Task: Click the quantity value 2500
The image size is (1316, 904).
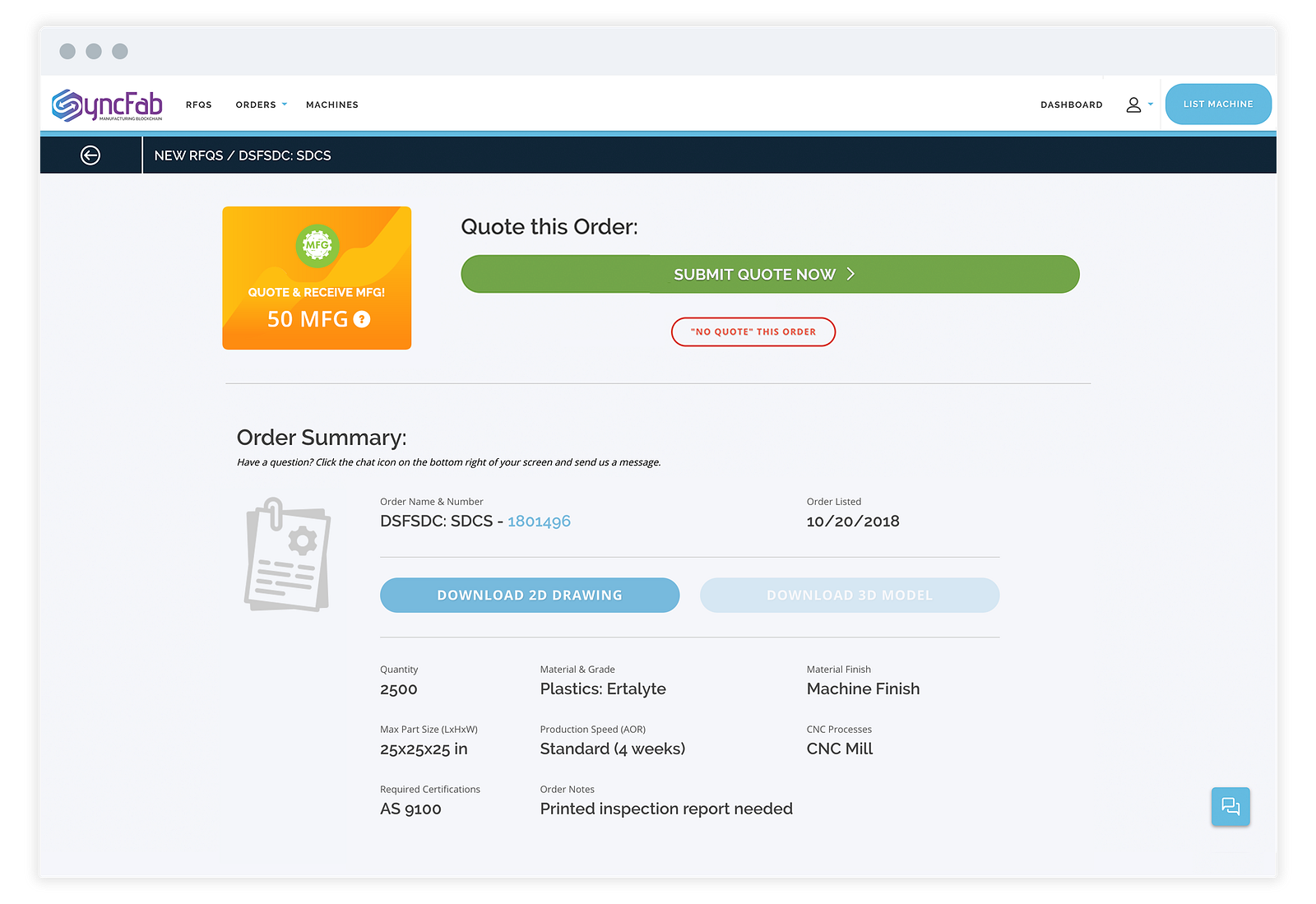Action: click(399, 689)
